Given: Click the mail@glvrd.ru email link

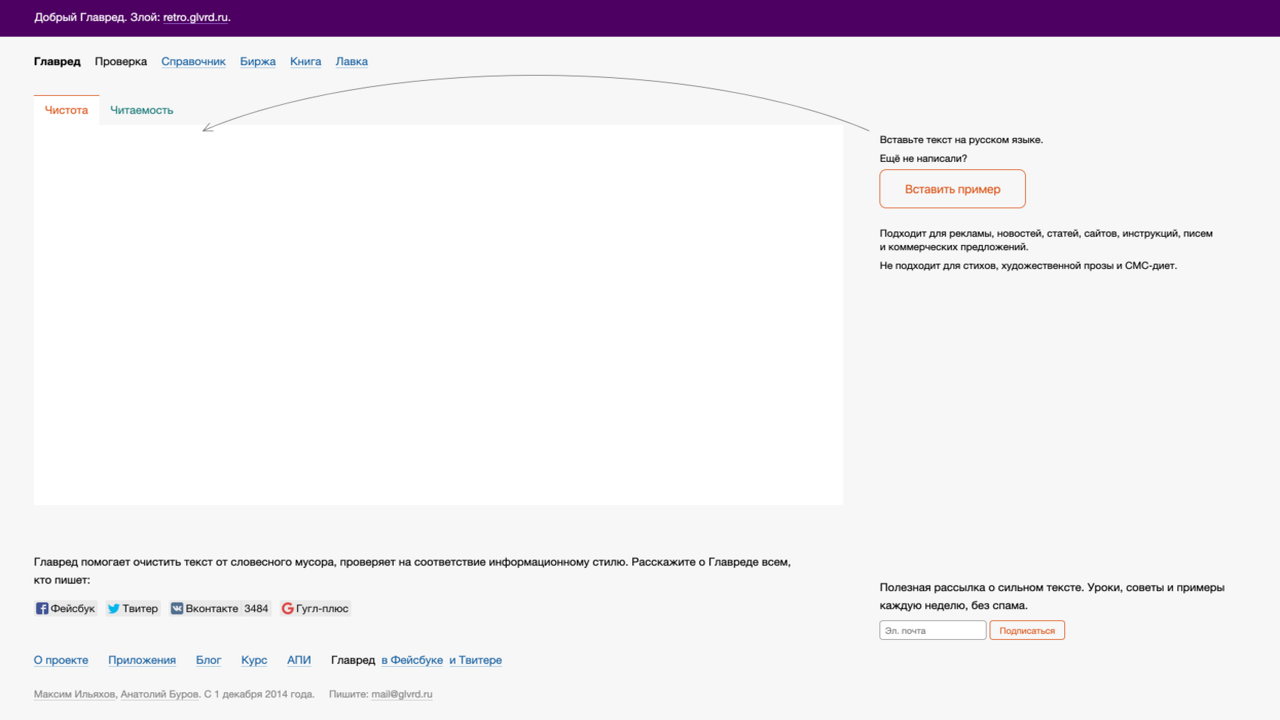Looking at the screenshot, I should (402, 694).
